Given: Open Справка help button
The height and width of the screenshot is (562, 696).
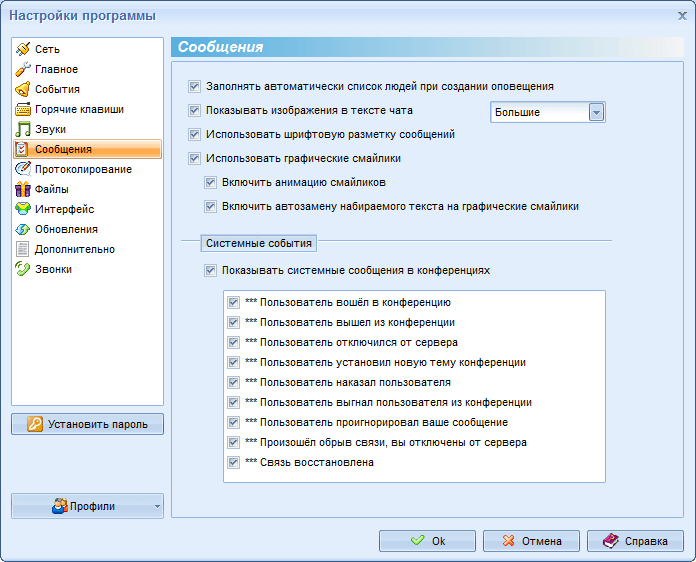Looking at the screenshot, I should point(635,541).
